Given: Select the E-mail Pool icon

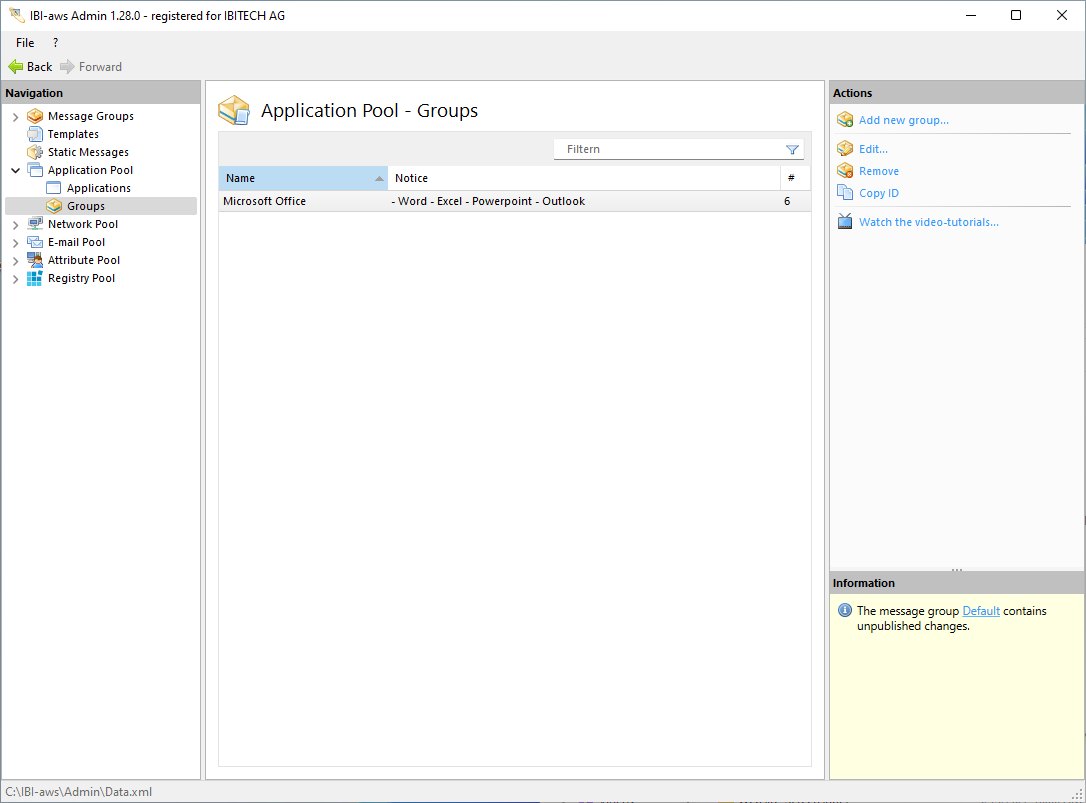Looking at the screenshot, I should pos(35,242).
